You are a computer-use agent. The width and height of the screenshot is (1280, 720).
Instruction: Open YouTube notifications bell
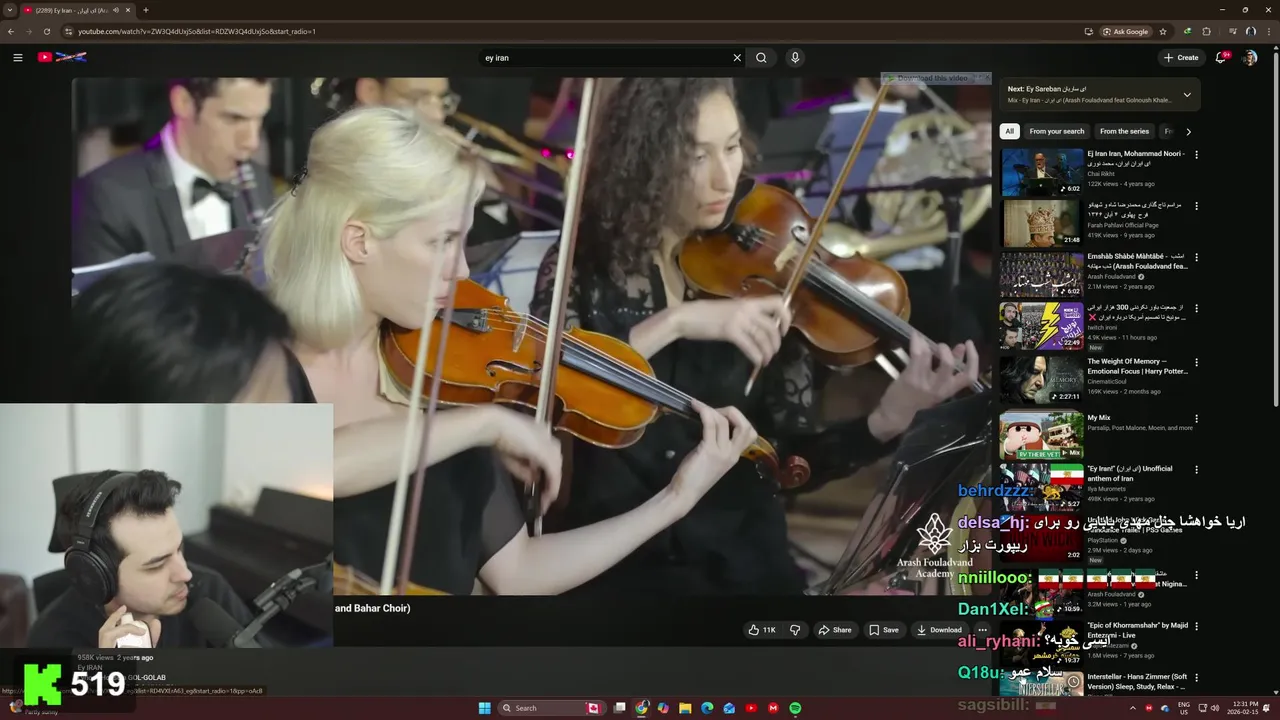point(1221,58)
